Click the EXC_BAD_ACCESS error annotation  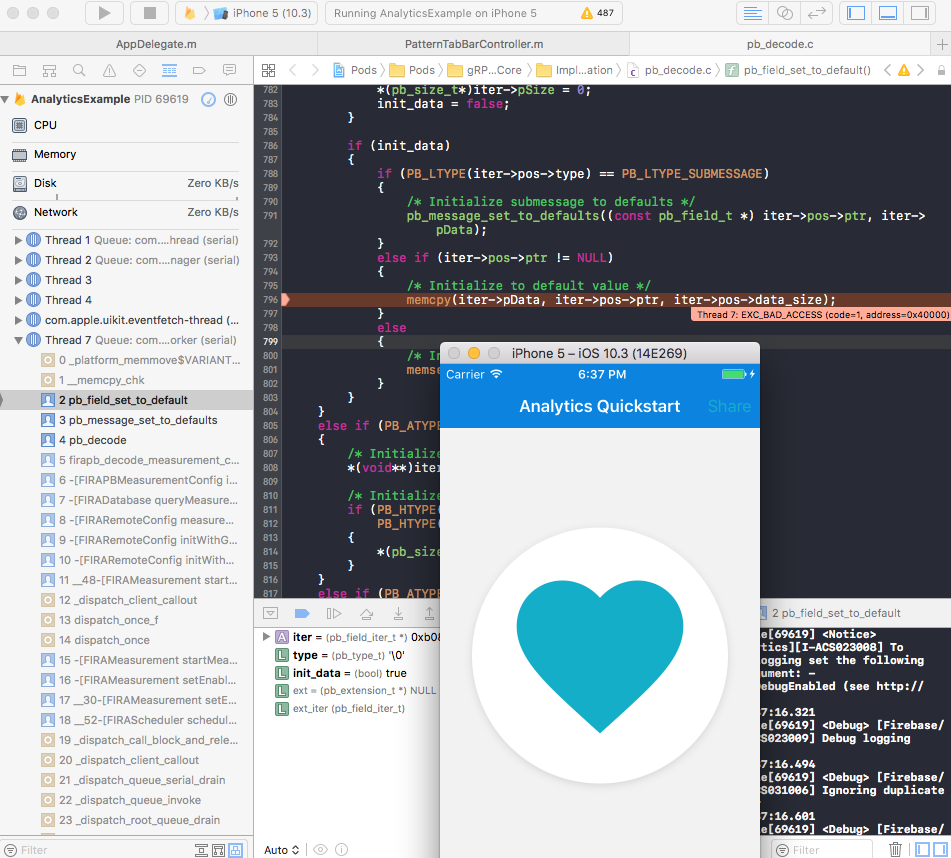[x=822, y=315]
